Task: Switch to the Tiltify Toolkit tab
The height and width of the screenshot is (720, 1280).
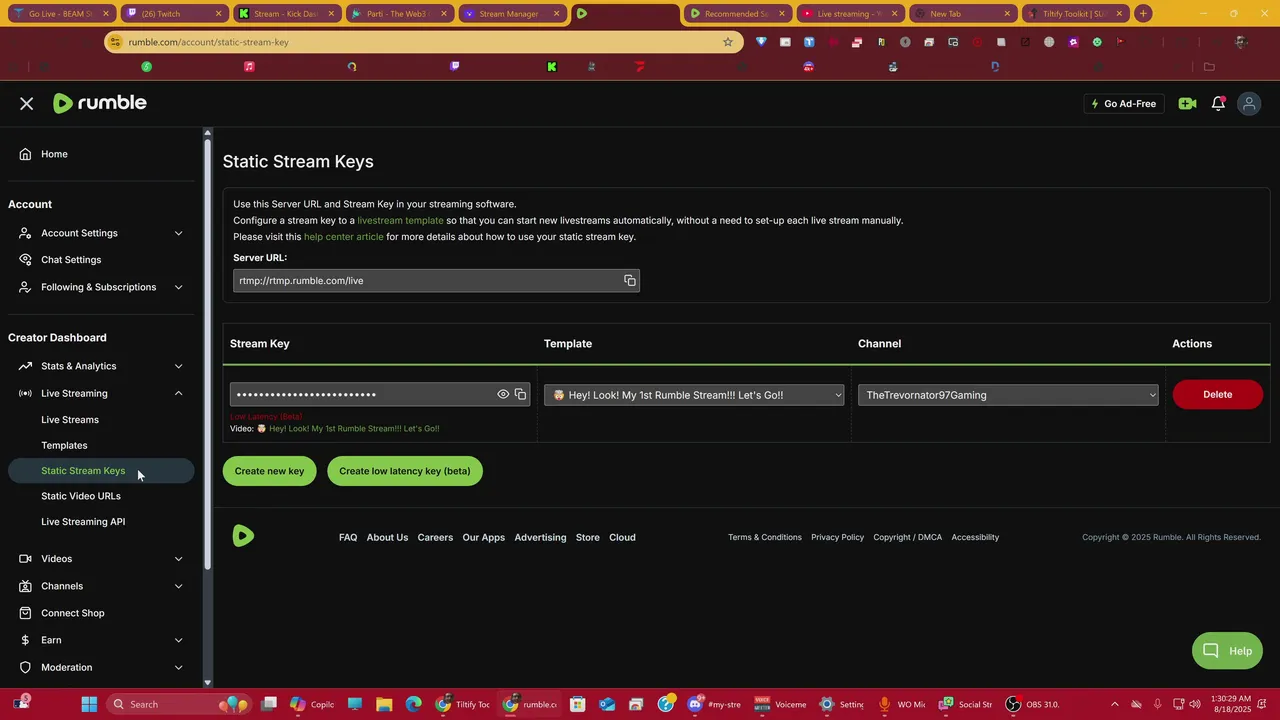Action: pos(1075,14)
